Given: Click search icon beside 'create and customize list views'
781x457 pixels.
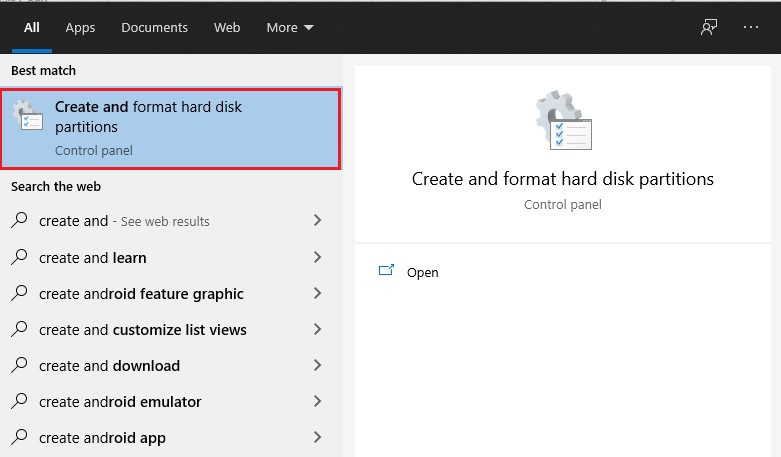Looking at the screenshot, I should point(19,329).
